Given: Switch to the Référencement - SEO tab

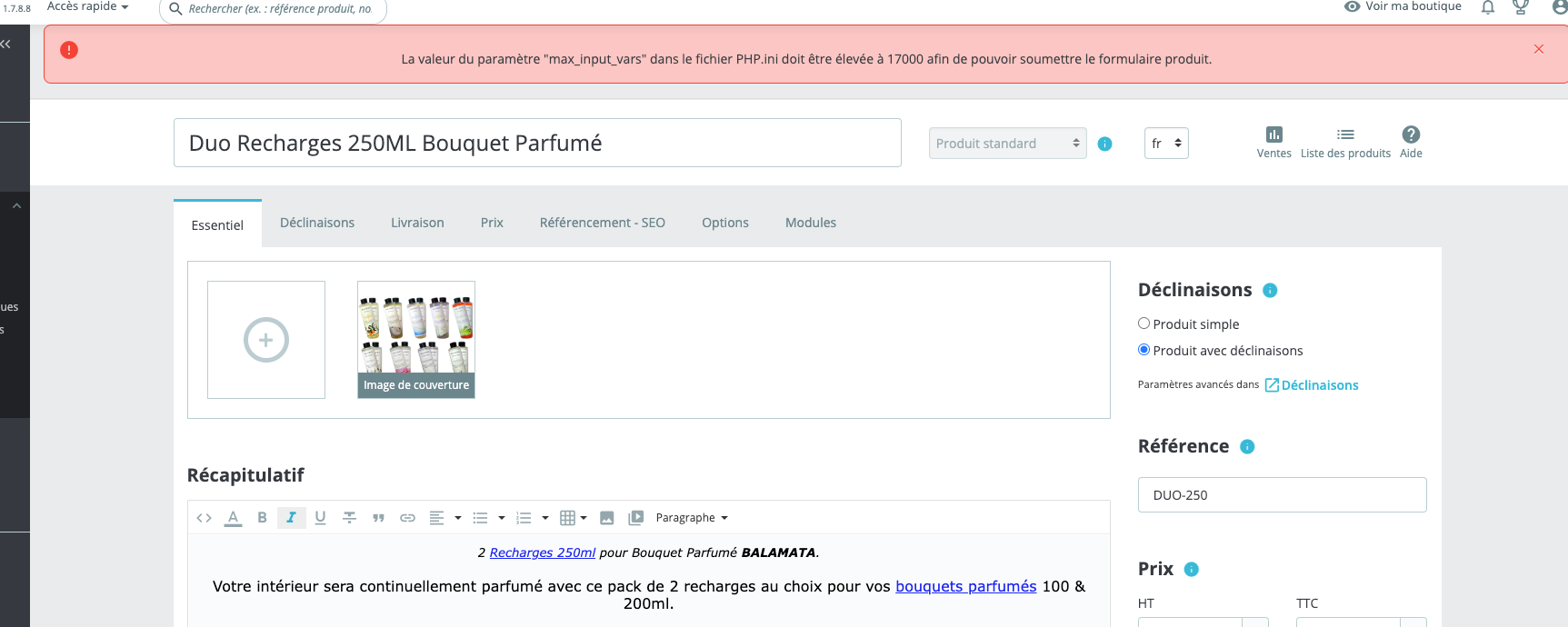Looking at the screenshot, I should coord(603,223).
